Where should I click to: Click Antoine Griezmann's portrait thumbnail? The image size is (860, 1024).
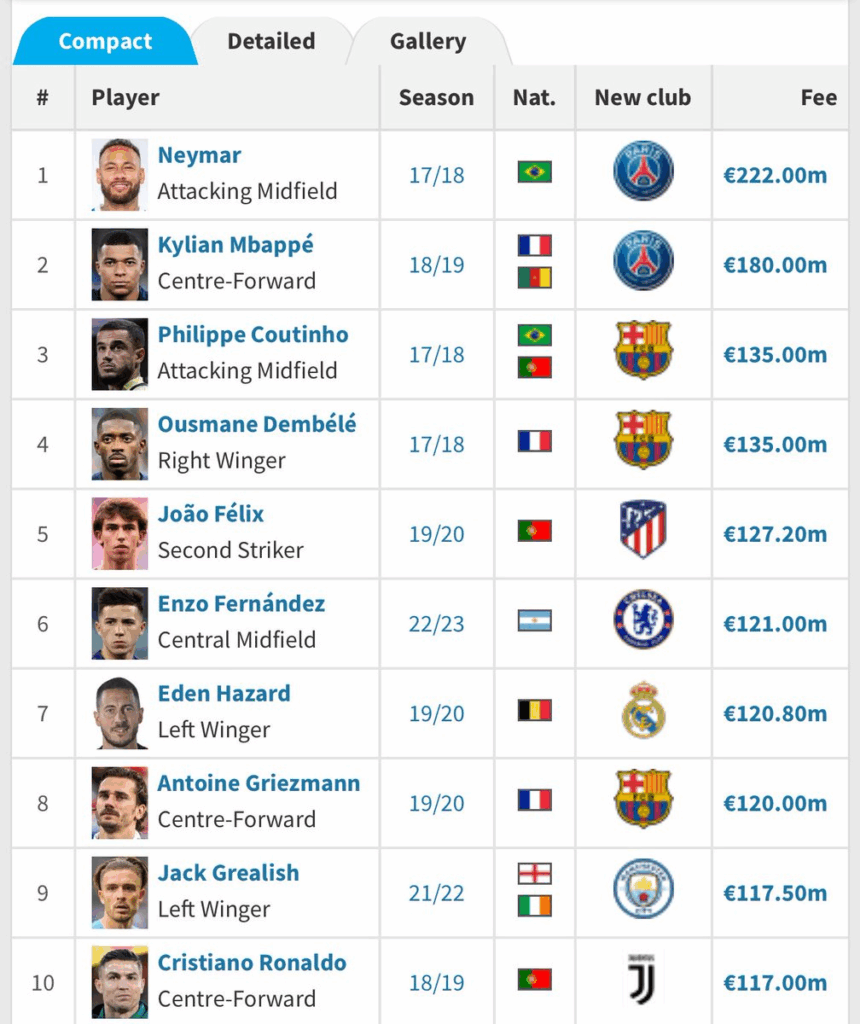[119, 803]
